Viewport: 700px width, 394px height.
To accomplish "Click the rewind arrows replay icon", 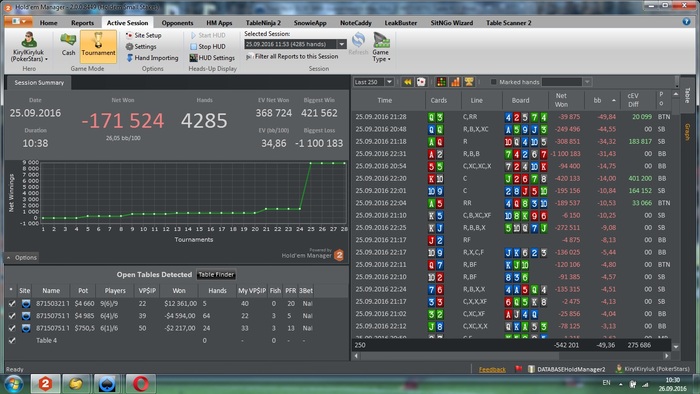I will (x=407, y=82).
